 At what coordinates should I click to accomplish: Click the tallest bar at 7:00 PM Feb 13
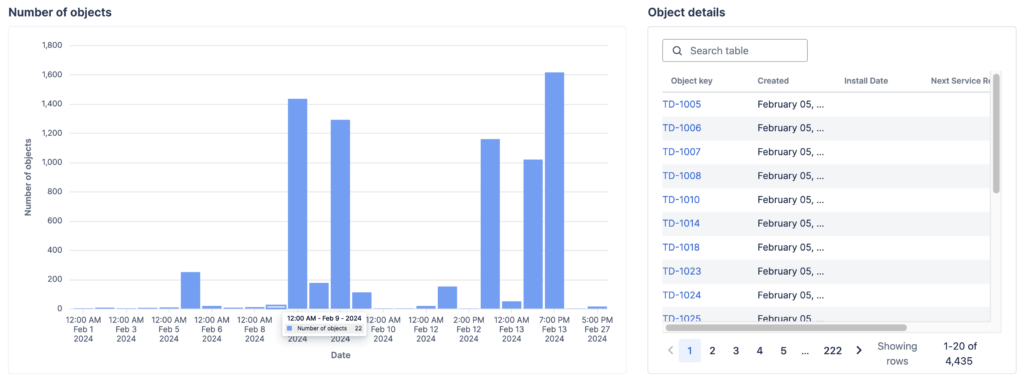pyautogui.click(x=554, y=190)
